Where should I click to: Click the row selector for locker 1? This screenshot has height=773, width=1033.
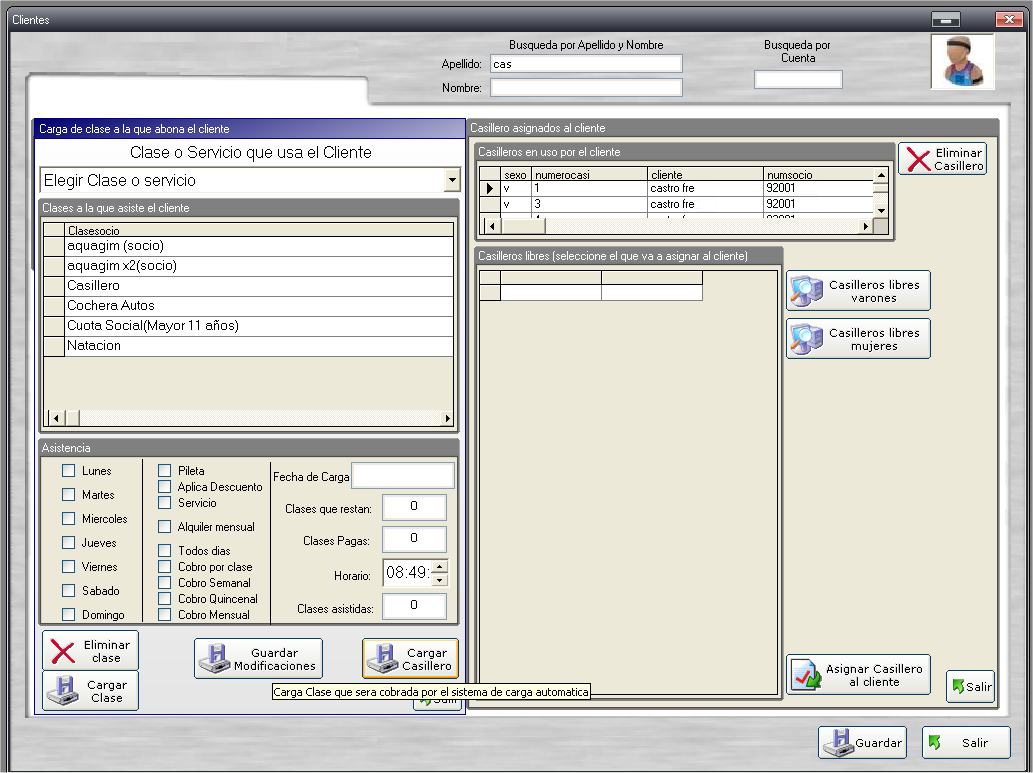[489, 188]
